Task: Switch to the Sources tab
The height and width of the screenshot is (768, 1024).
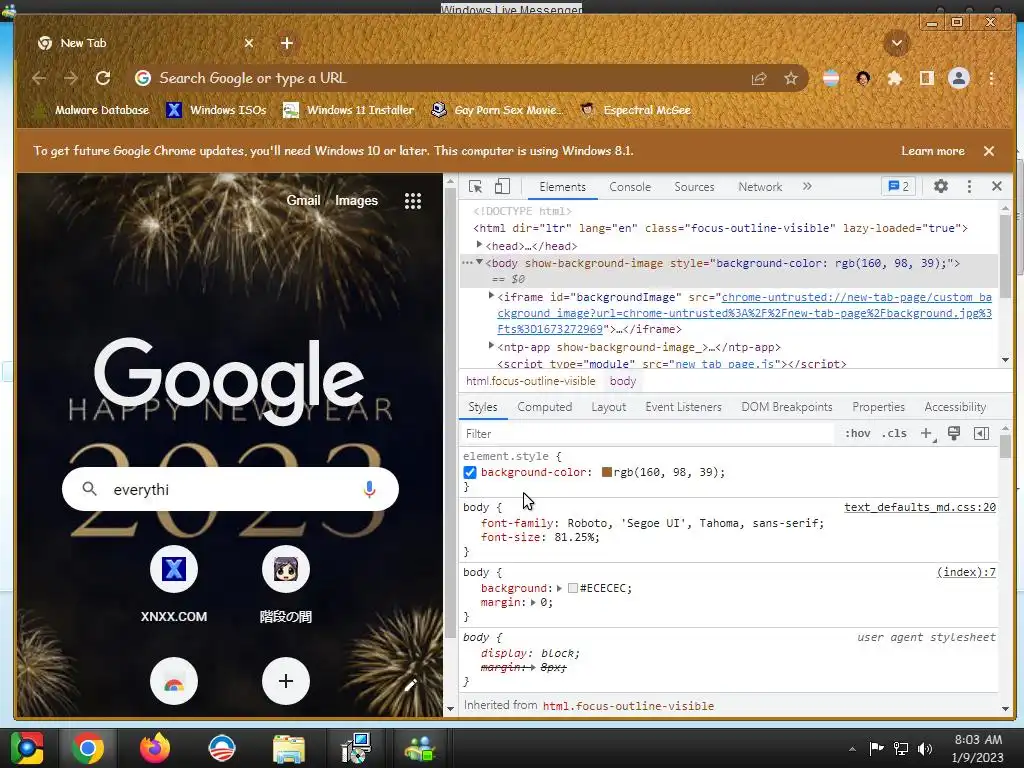Action: click(694, 187)
